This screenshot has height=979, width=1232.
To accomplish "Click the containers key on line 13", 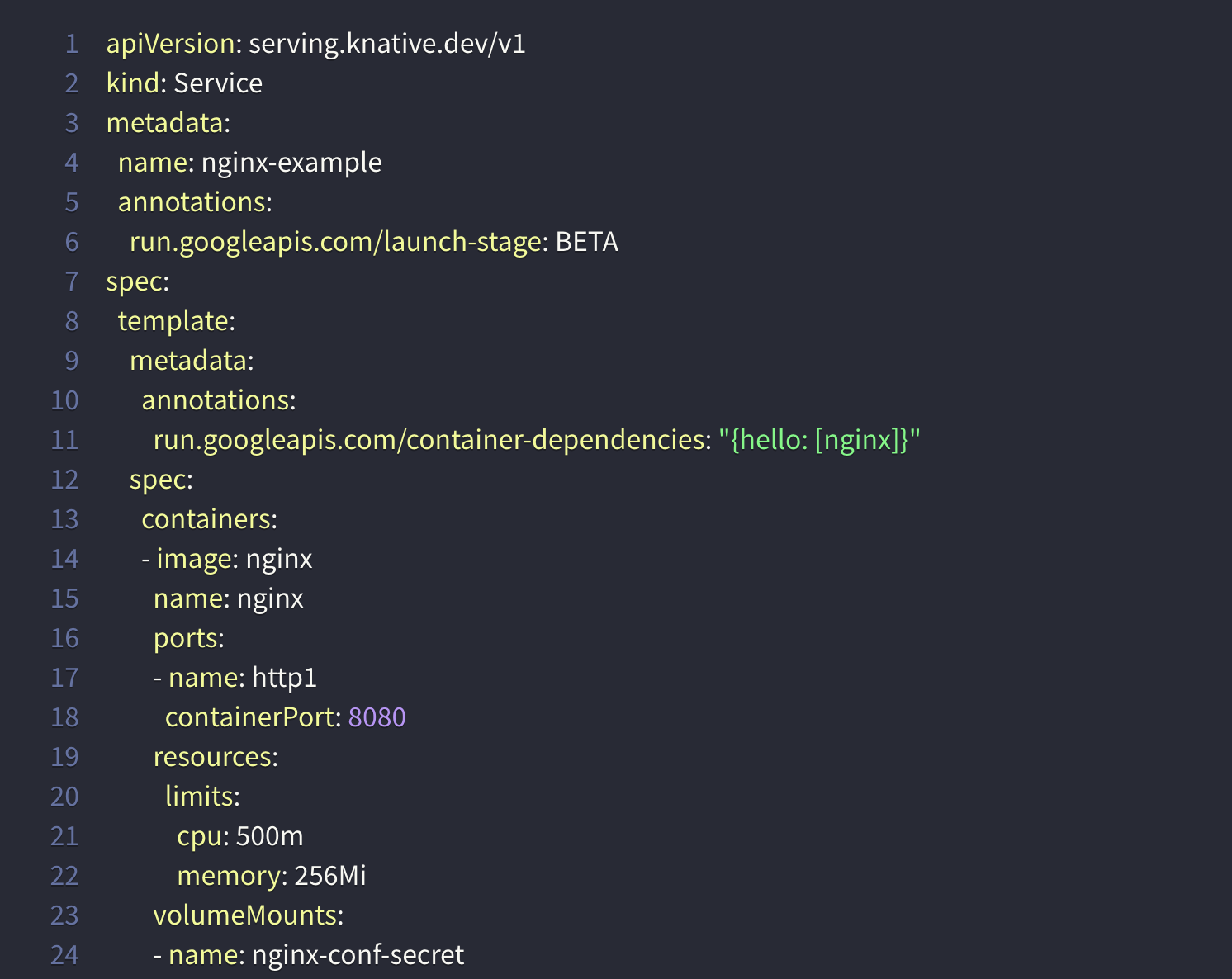I will pyautogui.click(x=206, y=519).
